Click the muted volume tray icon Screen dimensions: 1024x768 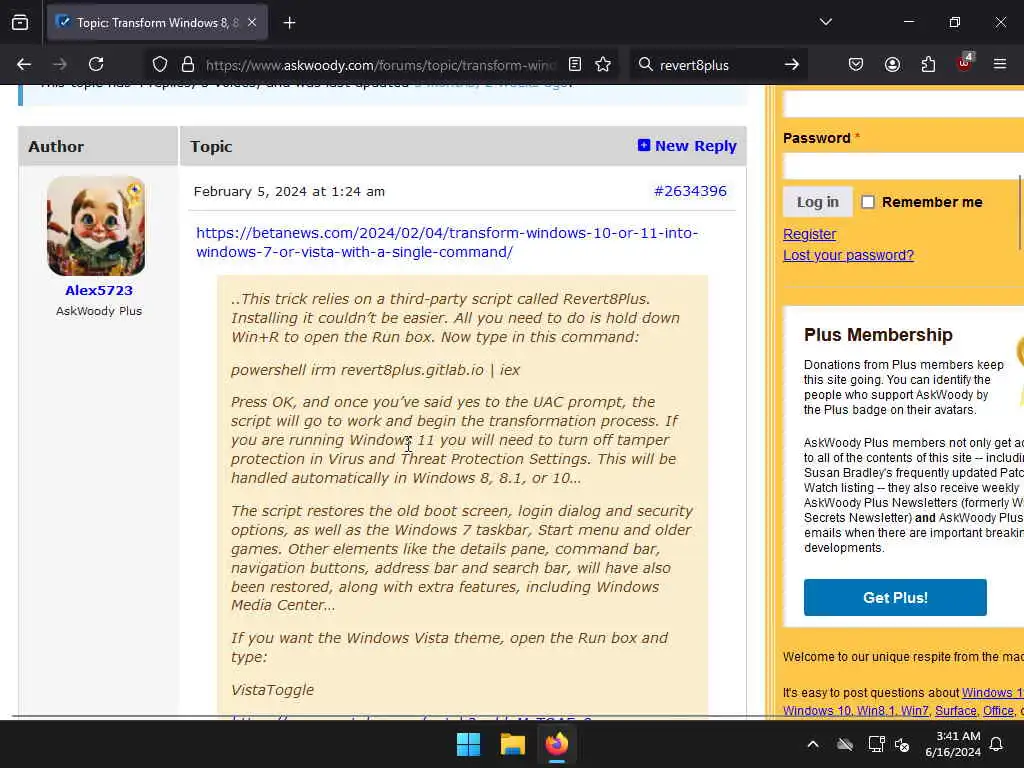(x=902, y=744)
